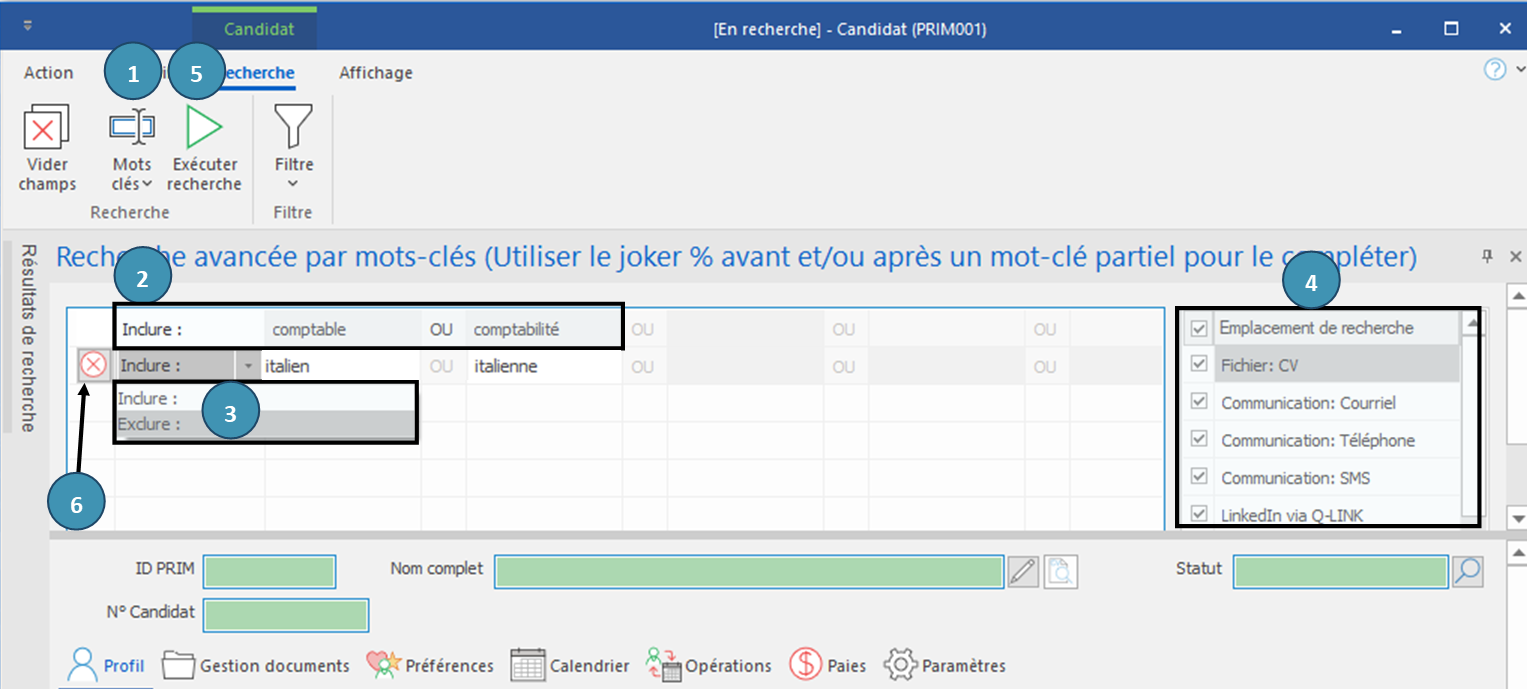Image resolution: width=1527 pixels, height=689 pixels.
Task: Open the Filtre funnel icon
Action: point(293,128)
